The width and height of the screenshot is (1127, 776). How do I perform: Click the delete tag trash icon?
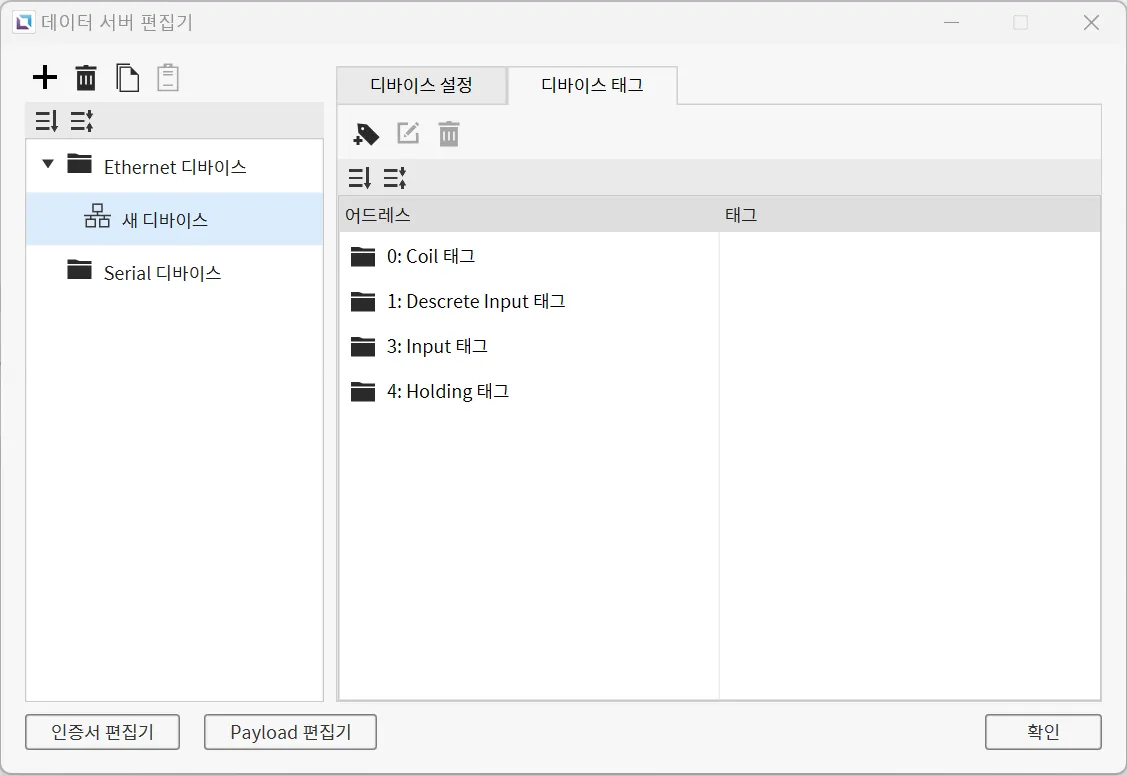point(449,134)
